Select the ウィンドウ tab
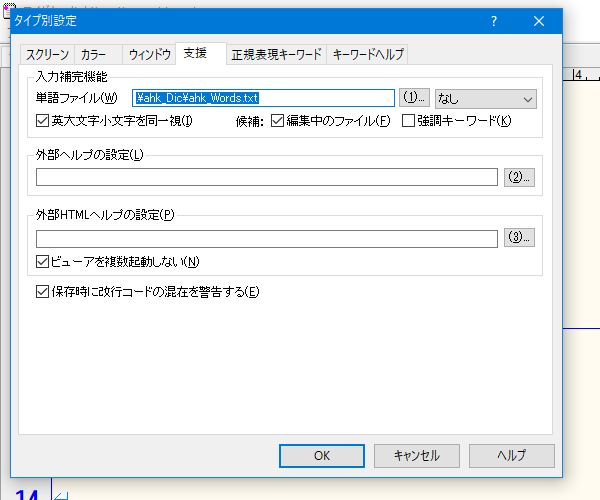 (x=149, y=54)
